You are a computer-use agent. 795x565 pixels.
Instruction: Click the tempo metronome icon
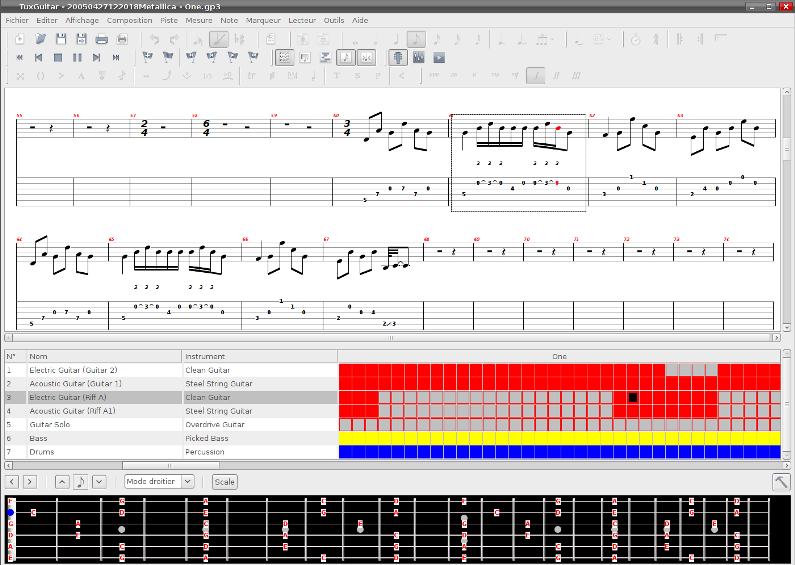click(x=636, y=39)
